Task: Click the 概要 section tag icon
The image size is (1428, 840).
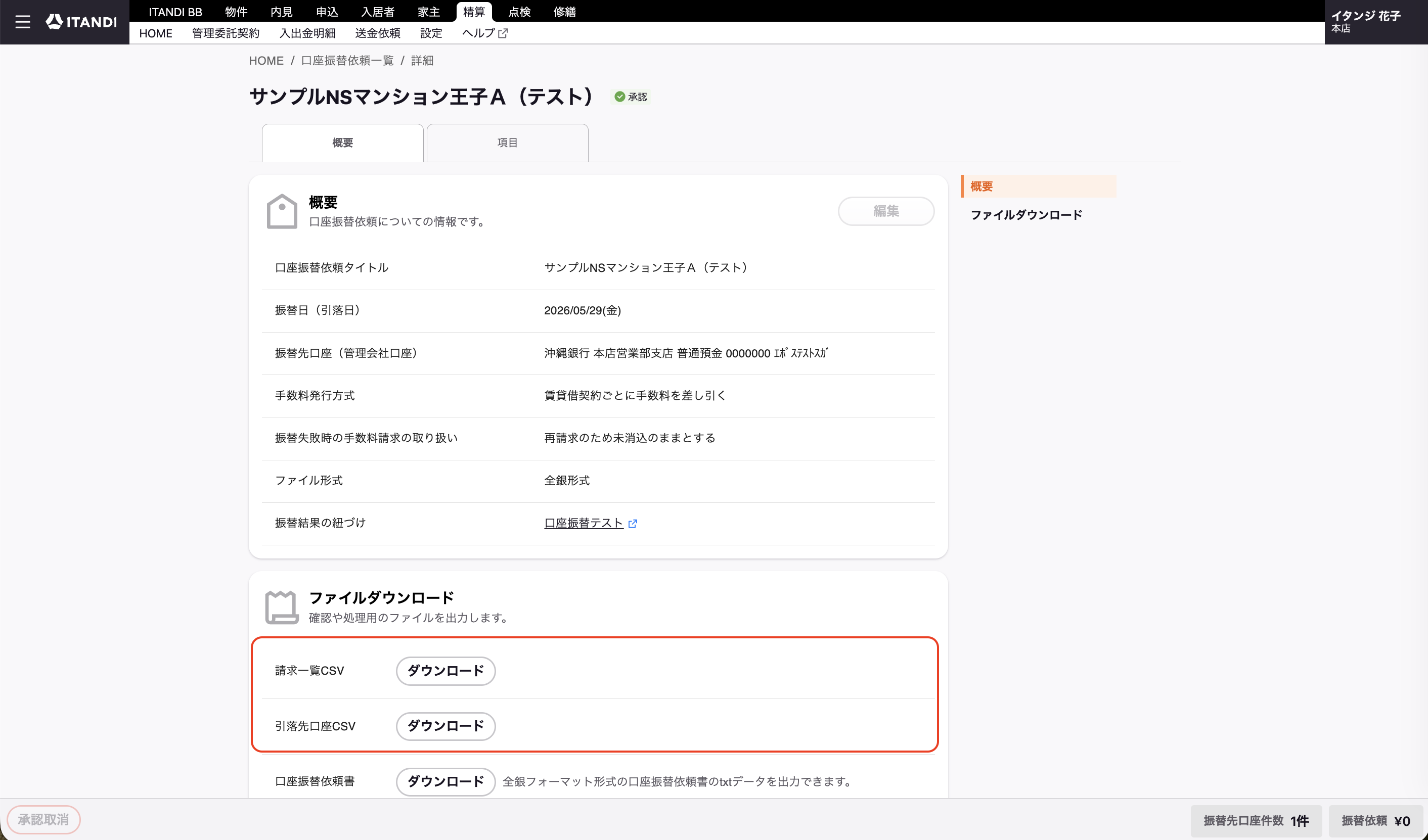Action: [x=282, y=211]
